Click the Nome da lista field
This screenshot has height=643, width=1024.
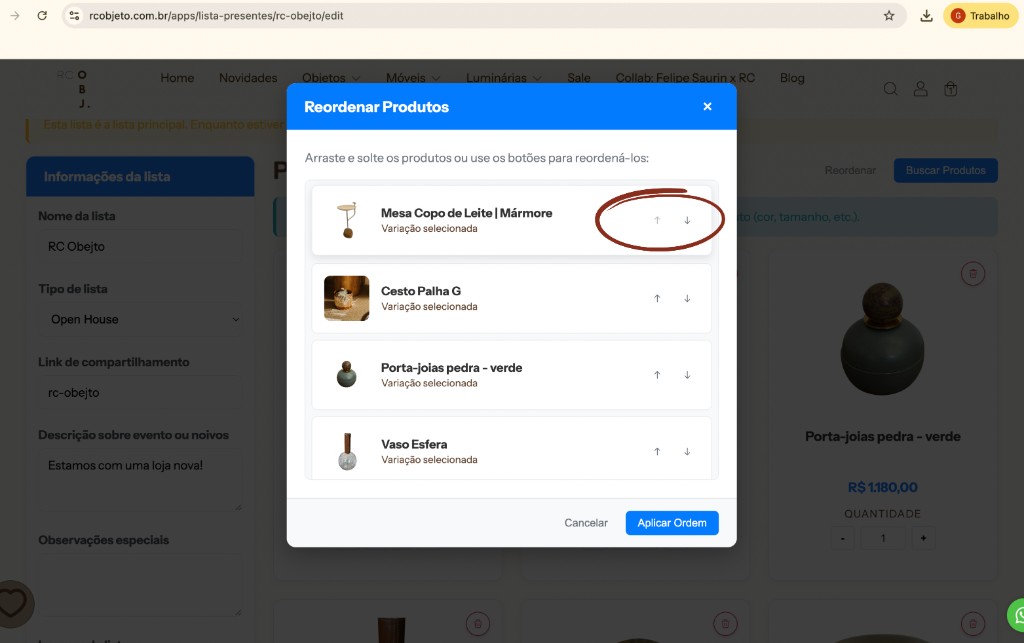coord(140,247)
